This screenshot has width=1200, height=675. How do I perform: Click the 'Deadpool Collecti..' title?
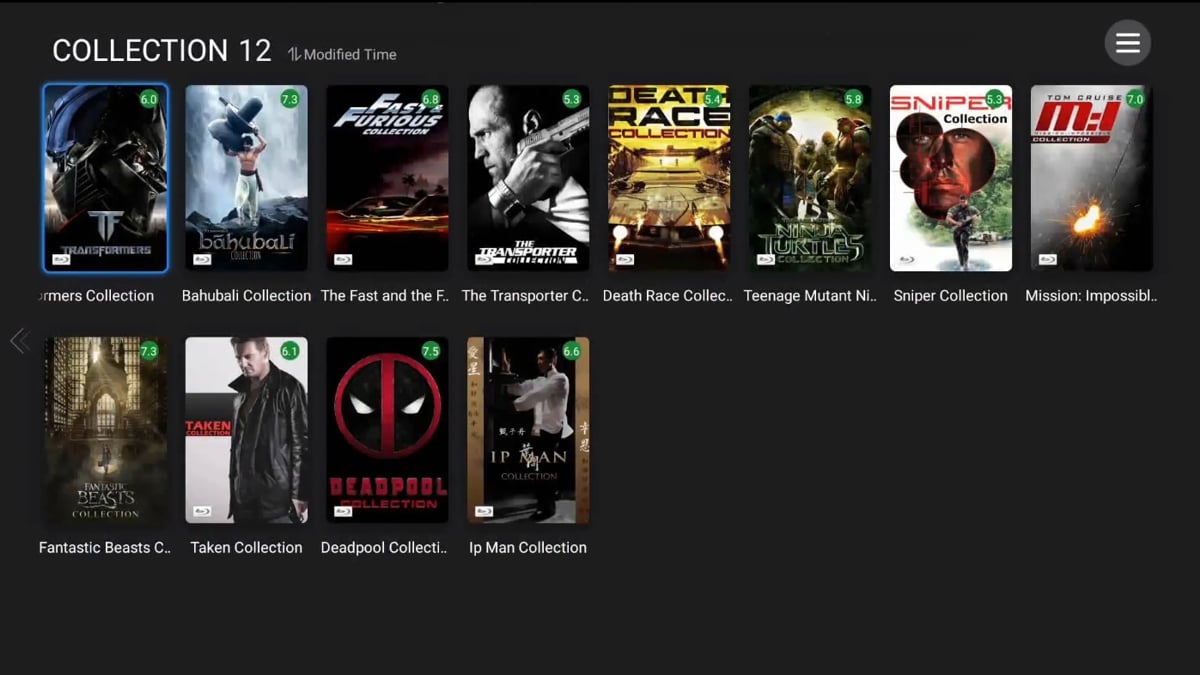click(384, 547)
